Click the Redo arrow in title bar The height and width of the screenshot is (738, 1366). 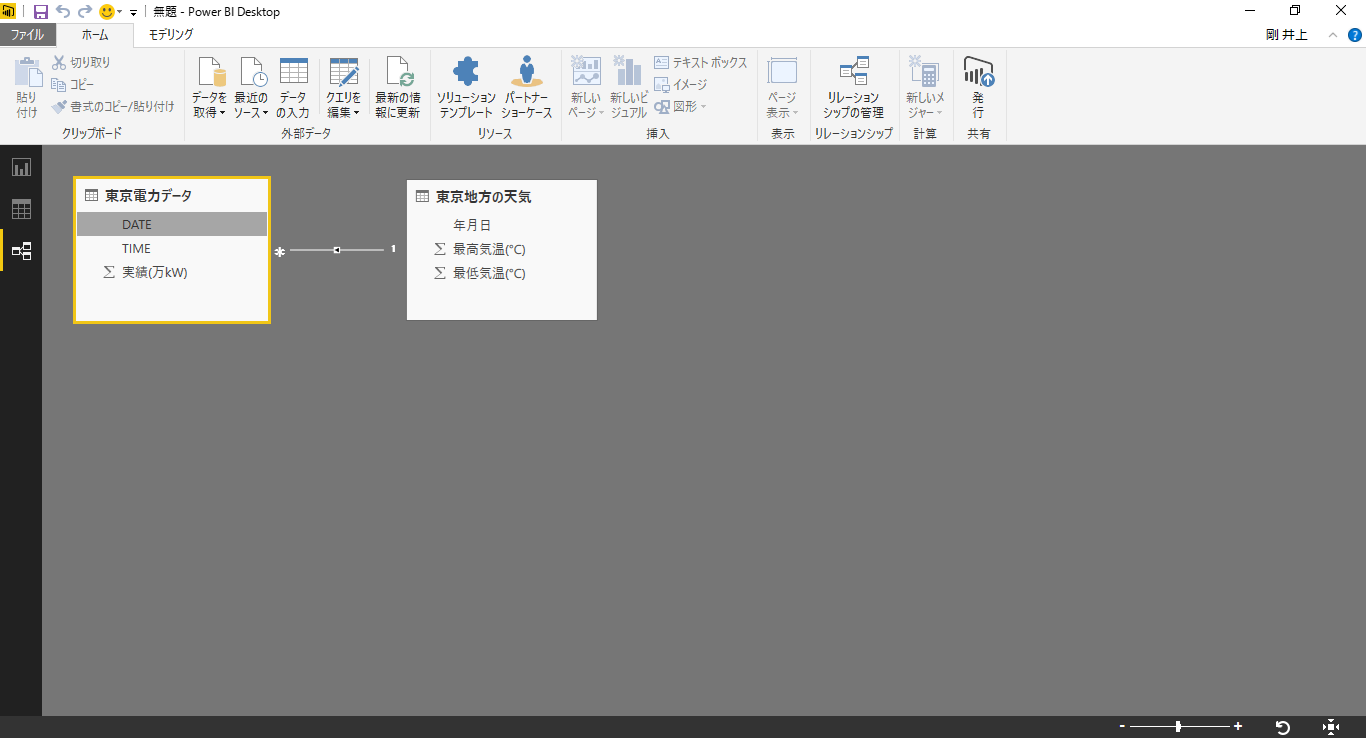pos(85,12)
